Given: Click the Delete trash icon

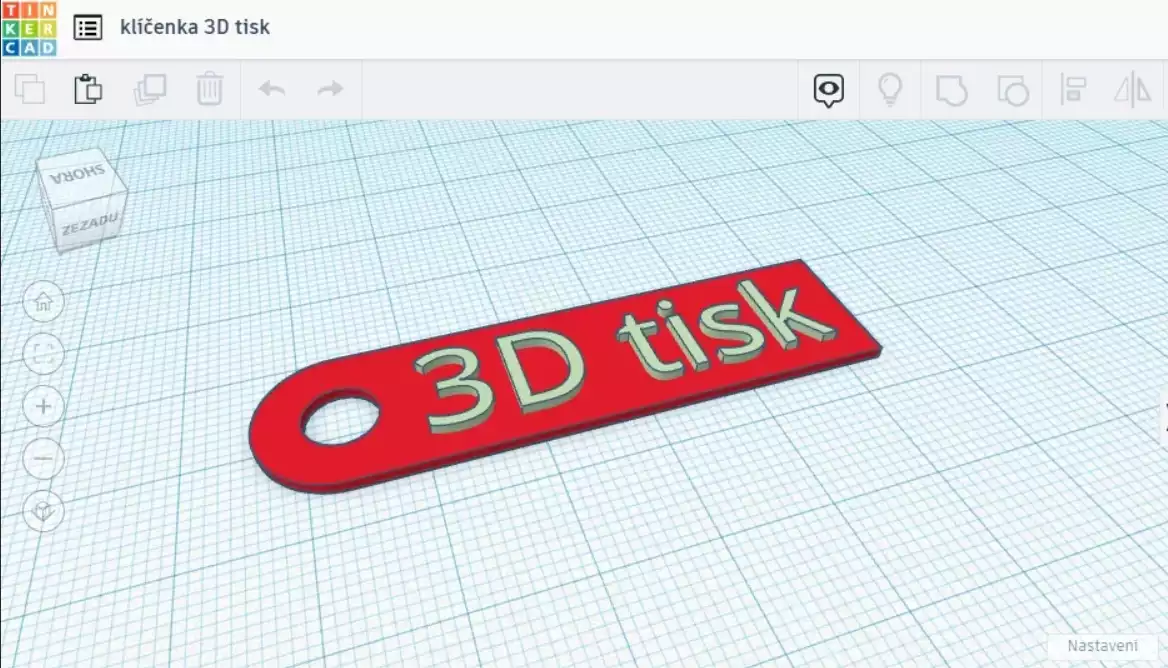Looking at the screenshot, I should pos(210,89).
